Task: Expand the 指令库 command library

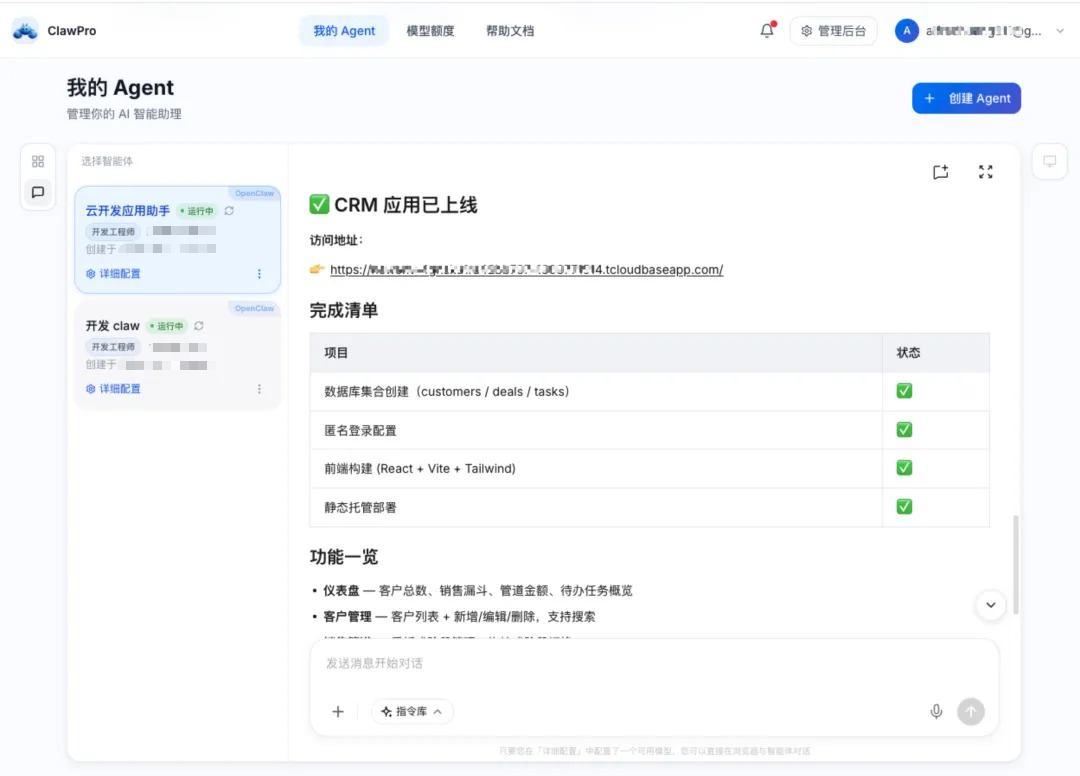Action: pyautogui.click(x=412, y=711)
